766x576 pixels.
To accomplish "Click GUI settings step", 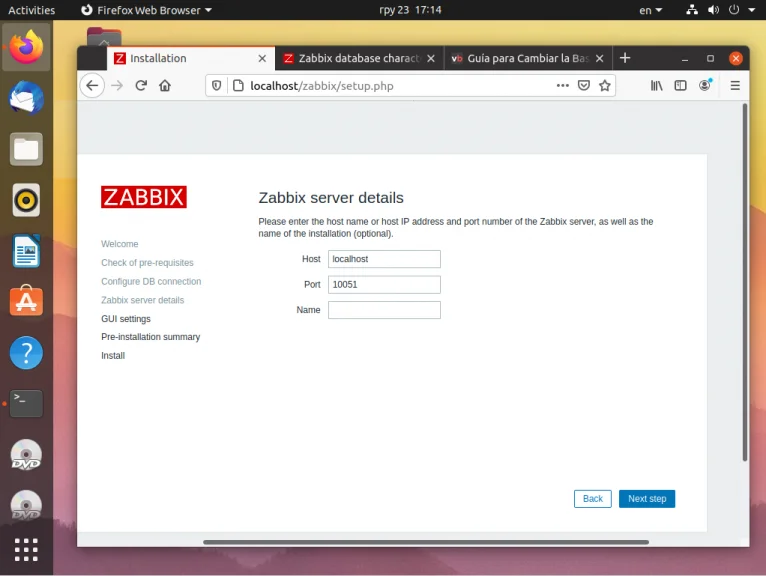I will (126, 319).
